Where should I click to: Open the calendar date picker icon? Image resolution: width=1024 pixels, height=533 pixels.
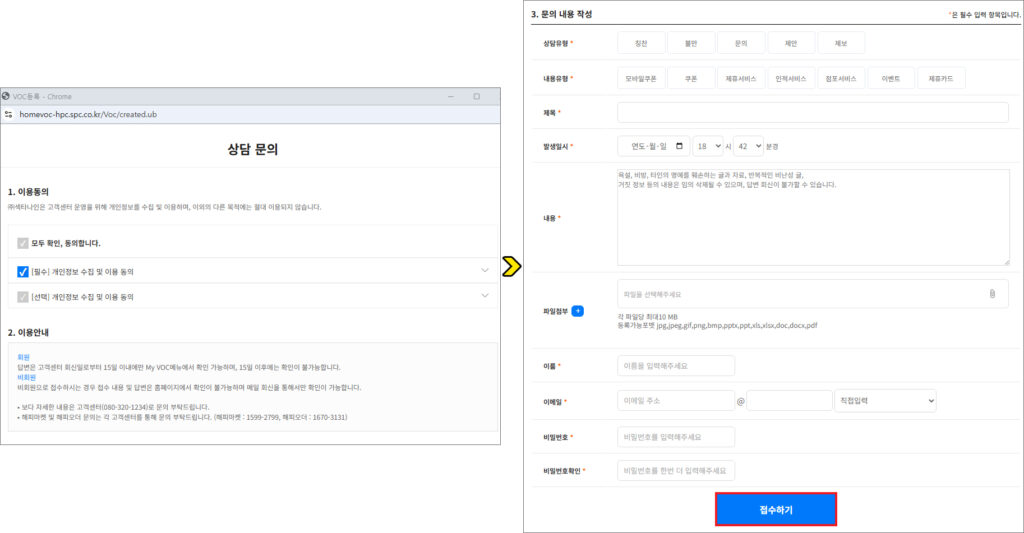pos(680,146)
